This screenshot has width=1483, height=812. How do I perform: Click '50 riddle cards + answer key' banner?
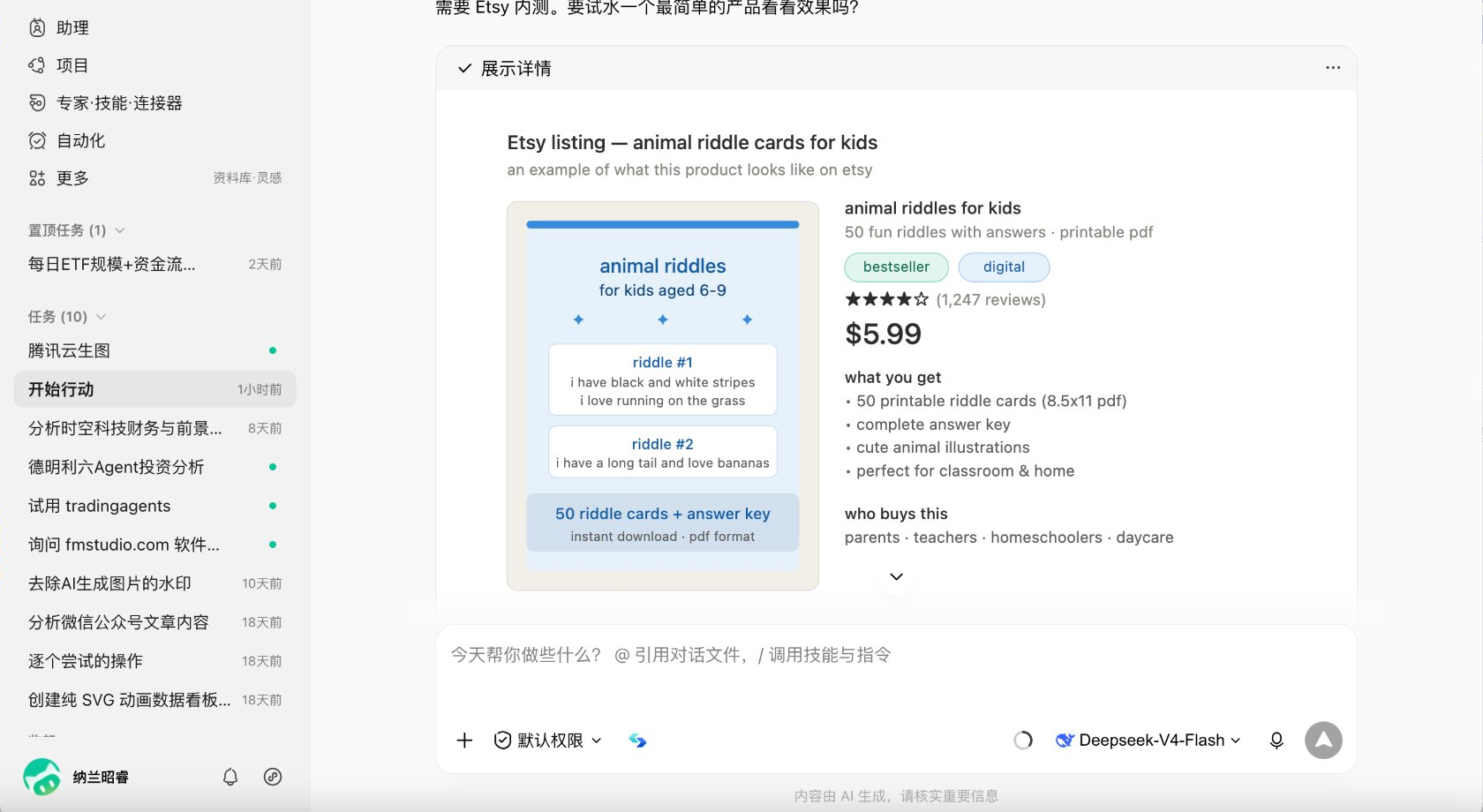[x=663, y=523]
